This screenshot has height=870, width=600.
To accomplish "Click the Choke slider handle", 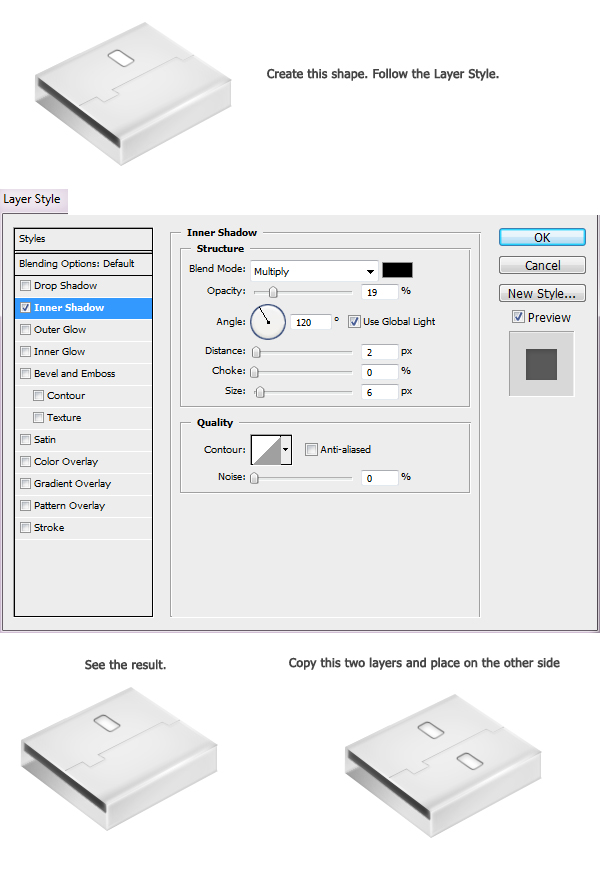I will 254,372.
